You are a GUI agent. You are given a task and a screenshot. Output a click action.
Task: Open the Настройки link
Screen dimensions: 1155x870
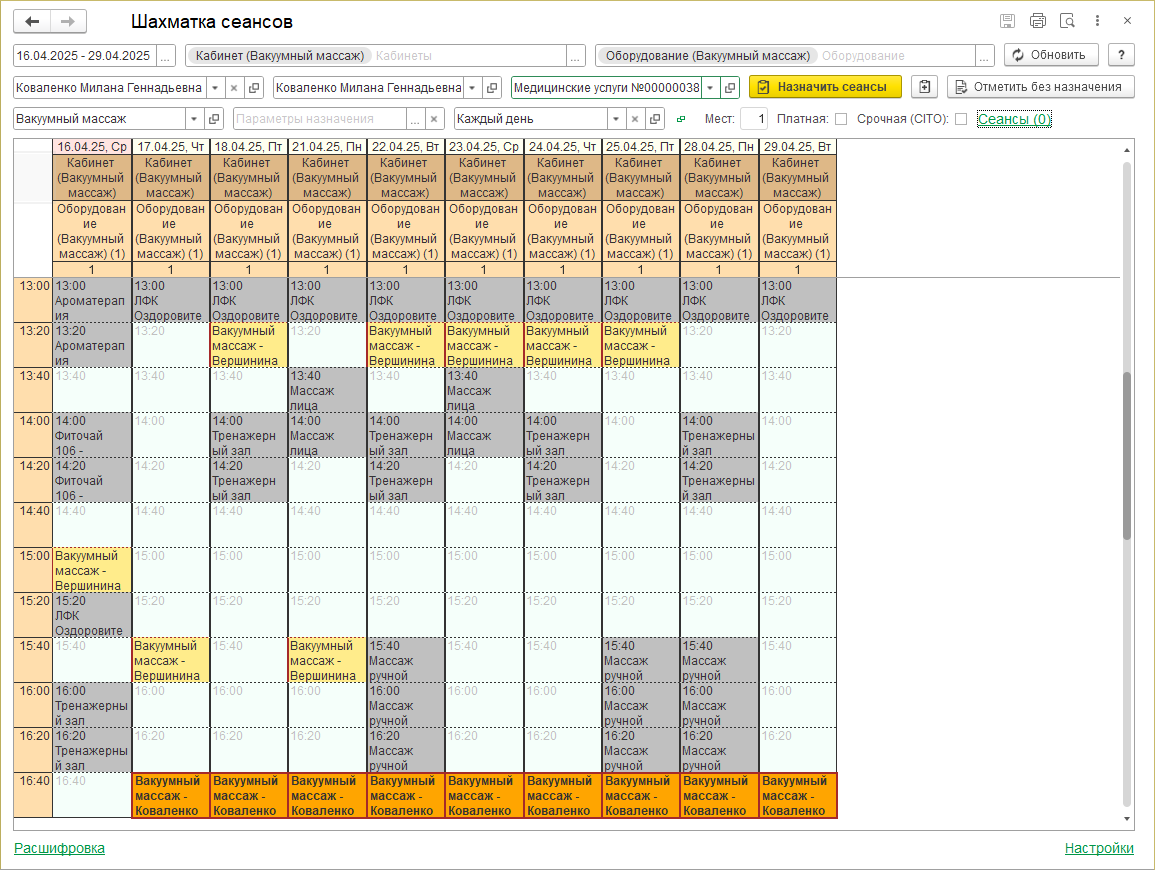coord(1099,848)
